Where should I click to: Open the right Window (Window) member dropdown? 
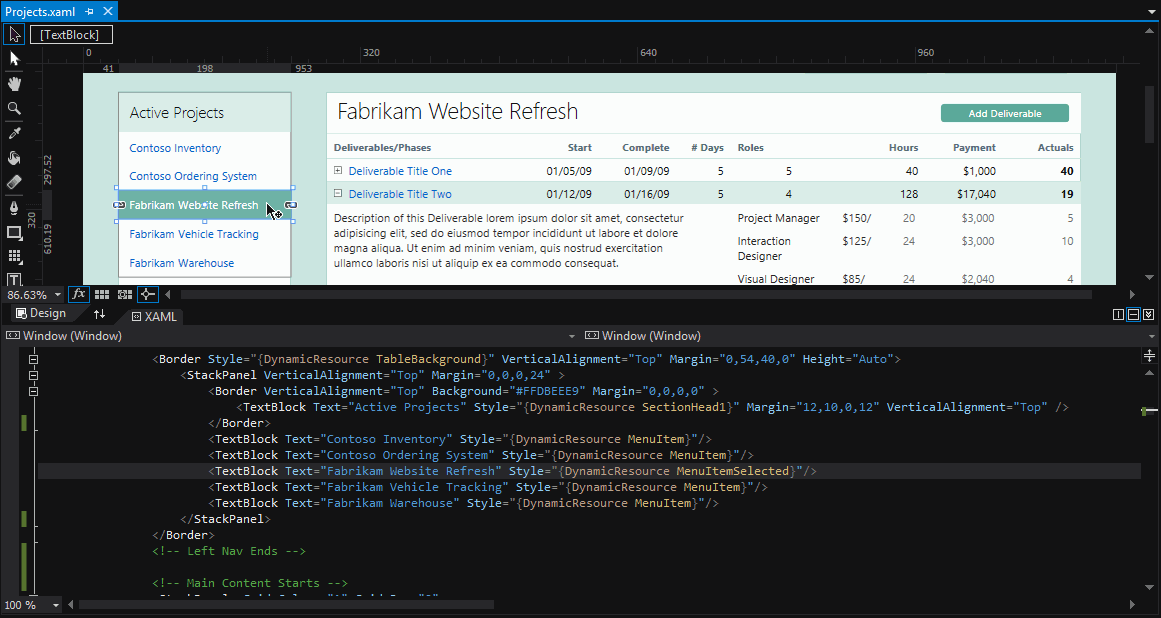1151,336
